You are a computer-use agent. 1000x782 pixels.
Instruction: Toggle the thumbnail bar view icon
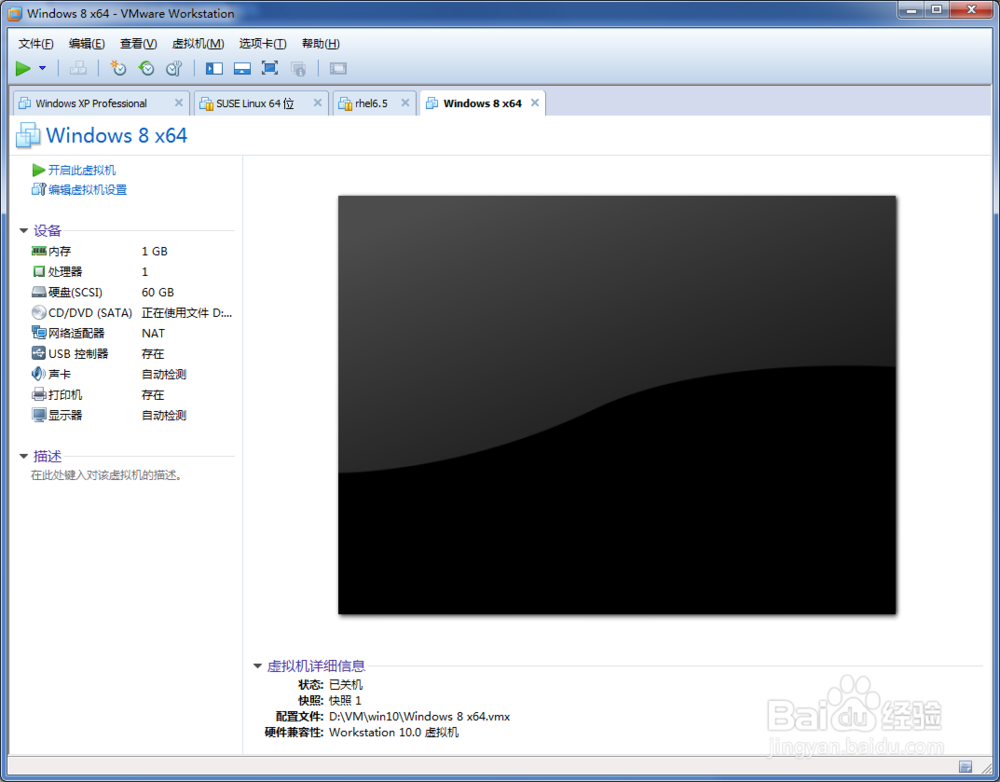(x=242, y=68)
